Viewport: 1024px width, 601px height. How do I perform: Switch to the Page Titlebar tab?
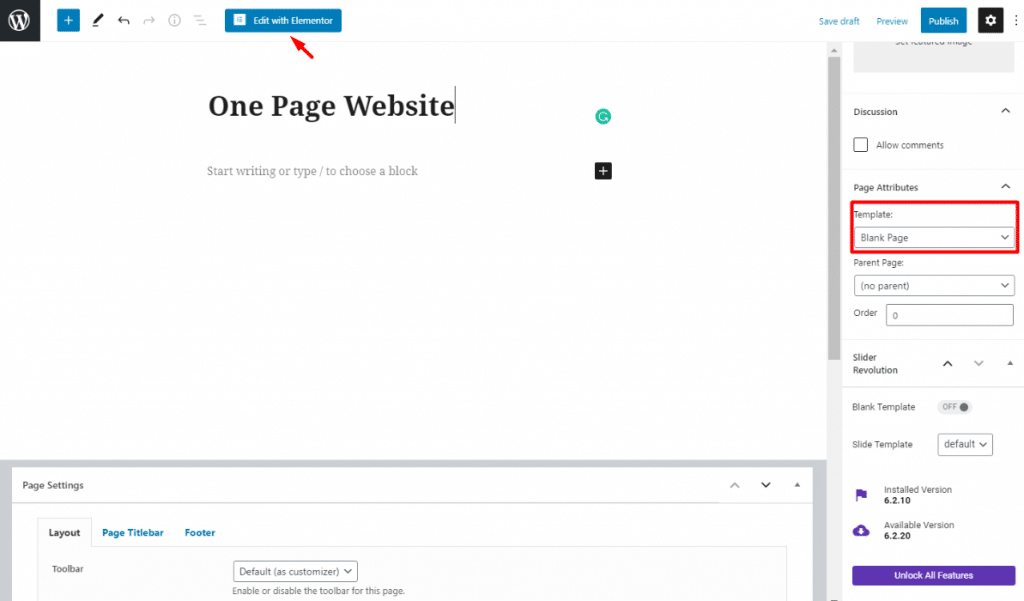tap(132, 533)
